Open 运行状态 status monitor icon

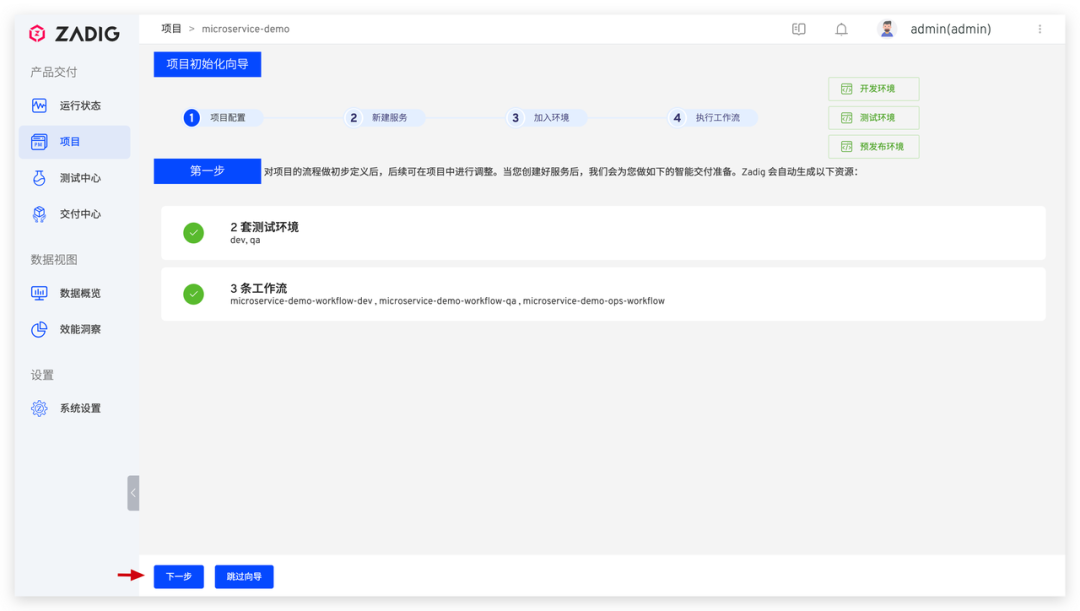point(39,105)
